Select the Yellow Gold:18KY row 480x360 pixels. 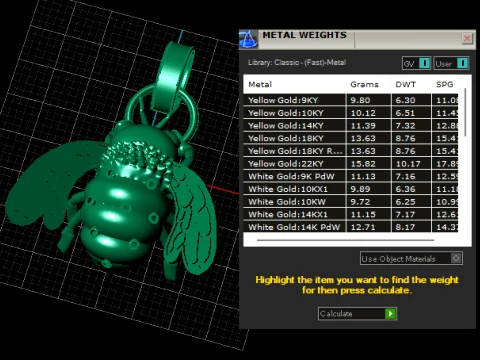[x=351, y=138]
